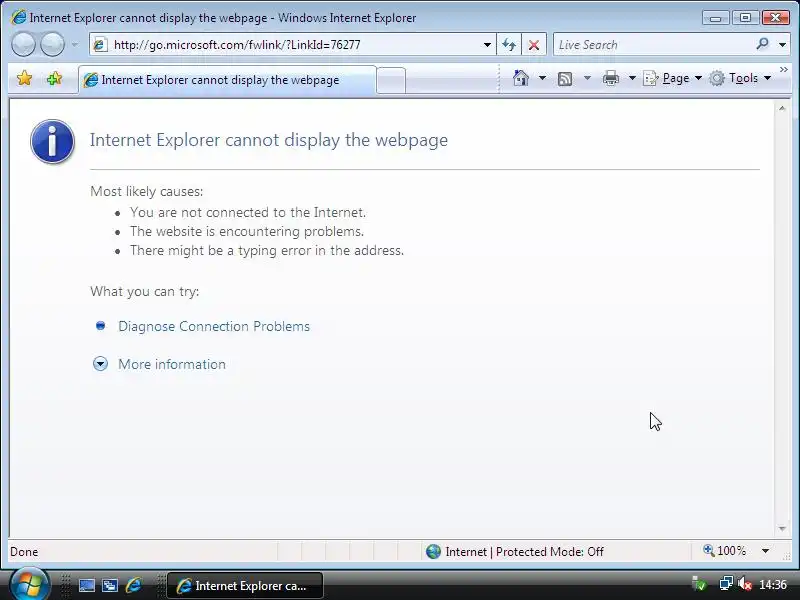Click the red Stop loading button
The width and height of the screenshot is (800, 600).
pos(534,45)
